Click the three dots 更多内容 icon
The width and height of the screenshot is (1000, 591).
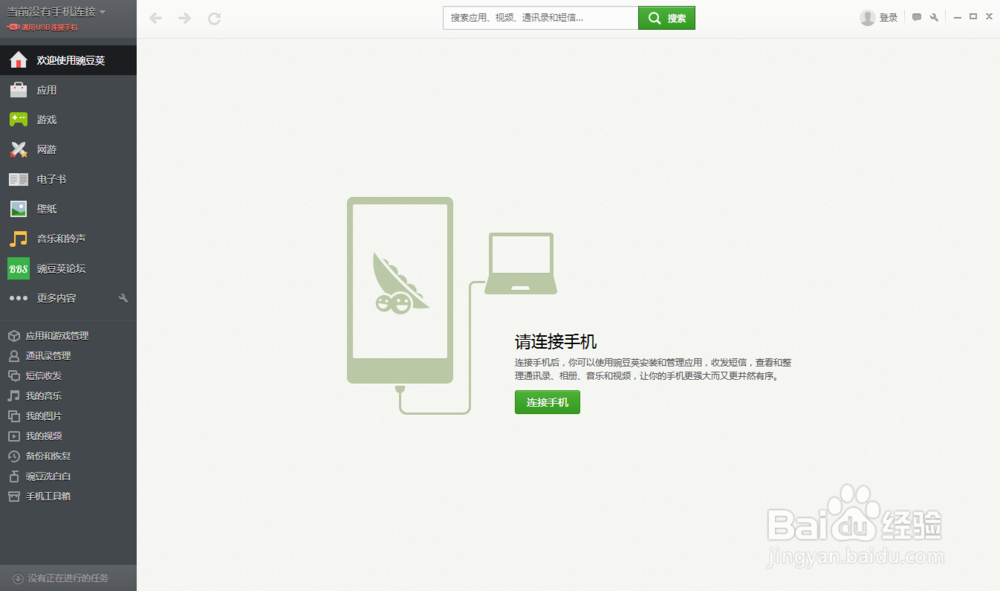(18, 298)
